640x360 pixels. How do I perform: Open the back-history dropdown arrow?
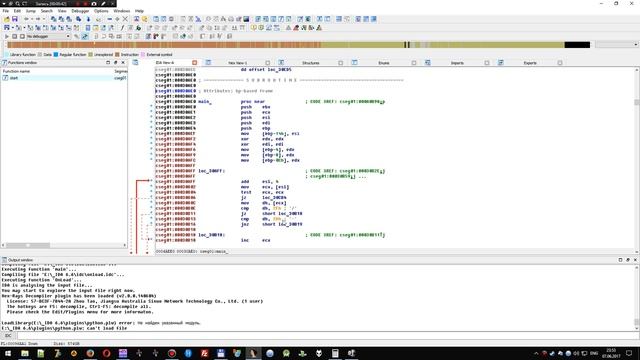32,19
